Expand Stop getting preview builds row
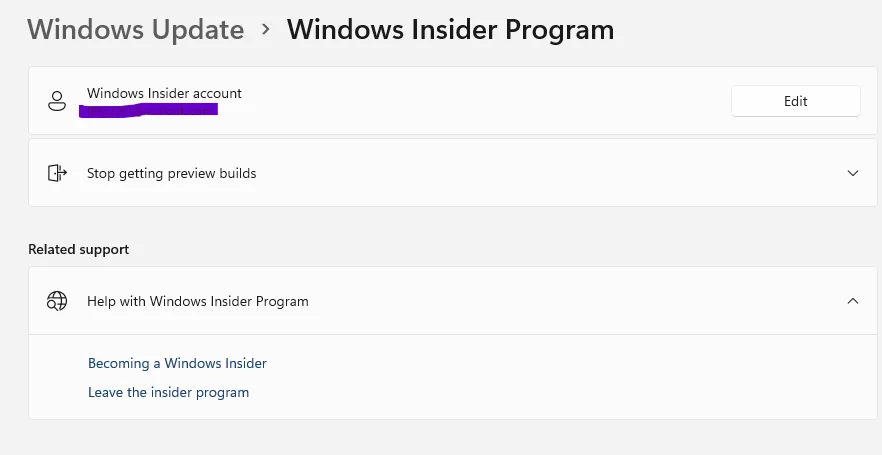Viewport: 882px width, 455px height. (452, 173)
